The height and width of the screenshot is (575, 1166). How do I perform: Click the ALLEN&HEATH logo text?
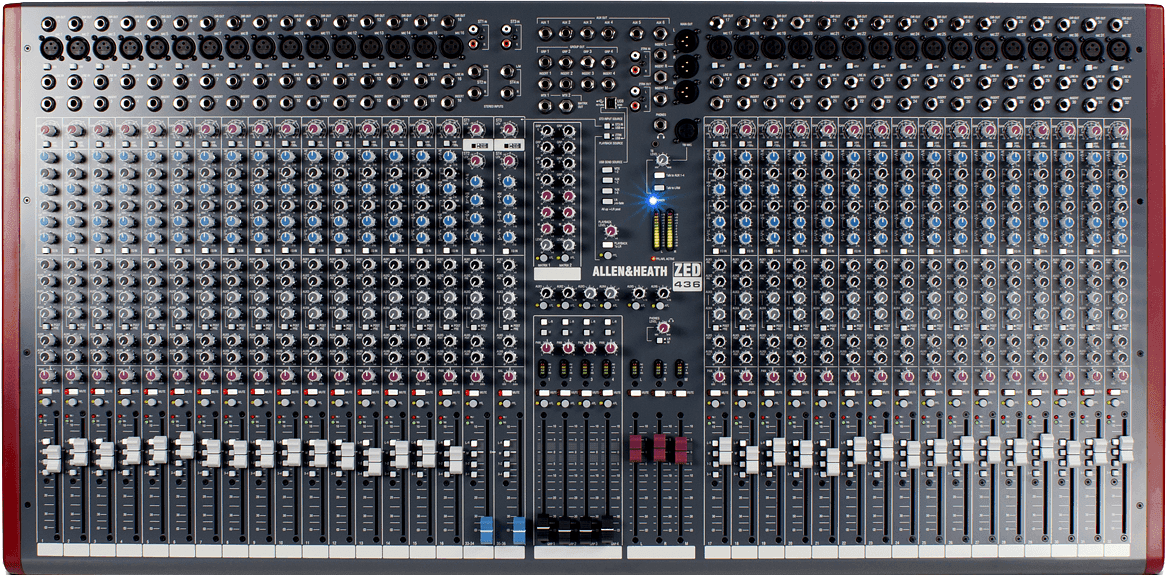(x=630, y=272)
